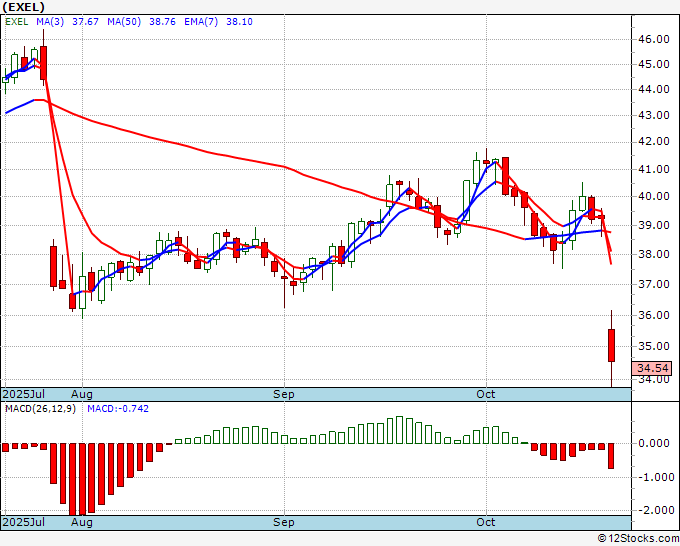Select the EMA(7) value 38.10

(x=239, y=21)
